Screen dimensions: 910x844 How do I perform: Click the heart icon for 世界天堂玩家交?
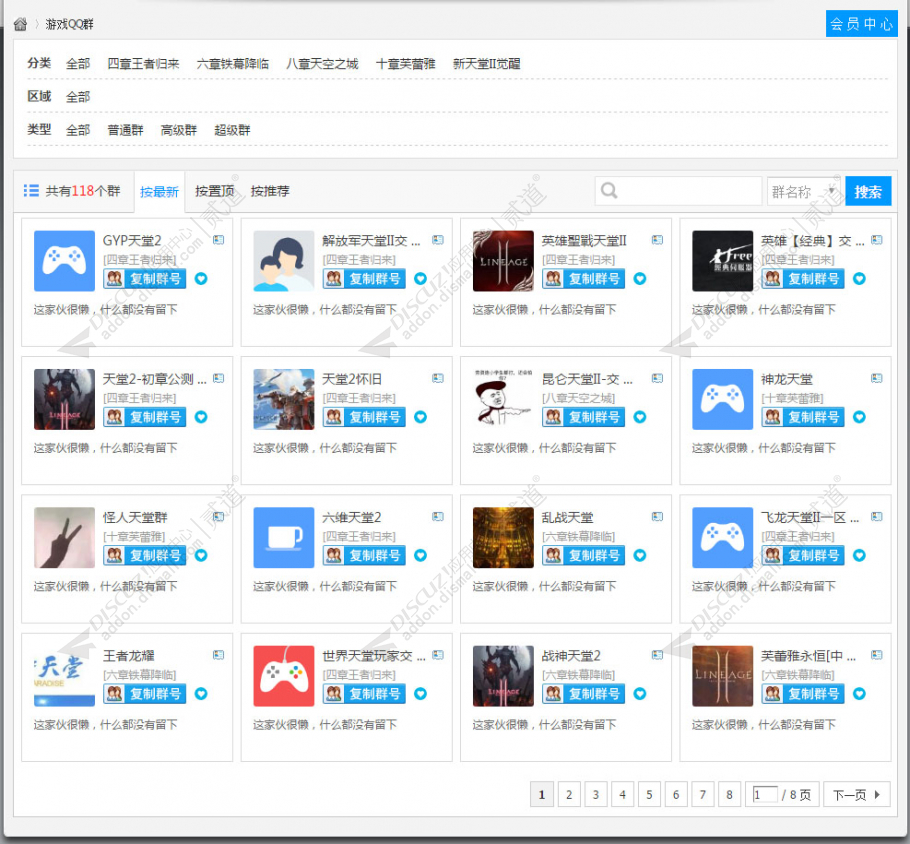[x=421, y=694]
